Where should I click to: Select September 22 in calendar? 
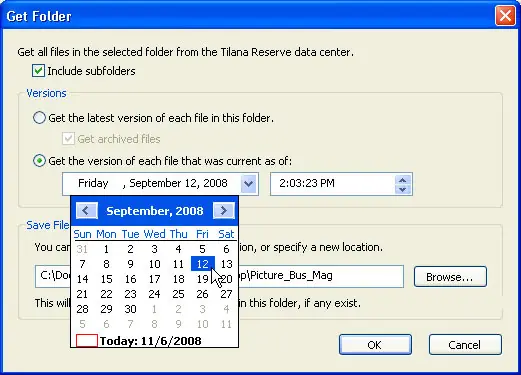click(x=106, y=294)
